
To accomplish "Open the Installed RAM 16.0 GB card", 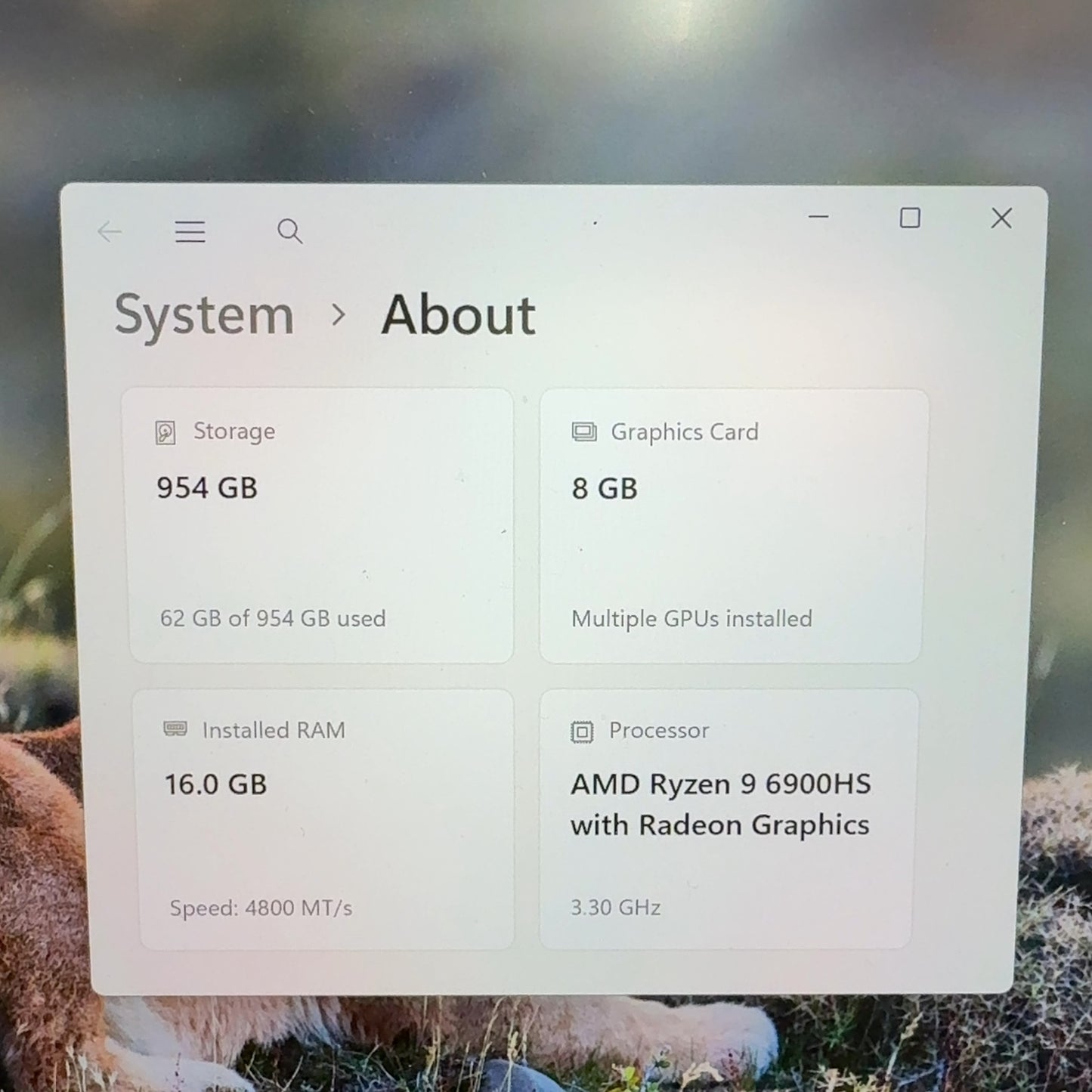I will coord(325,819).
